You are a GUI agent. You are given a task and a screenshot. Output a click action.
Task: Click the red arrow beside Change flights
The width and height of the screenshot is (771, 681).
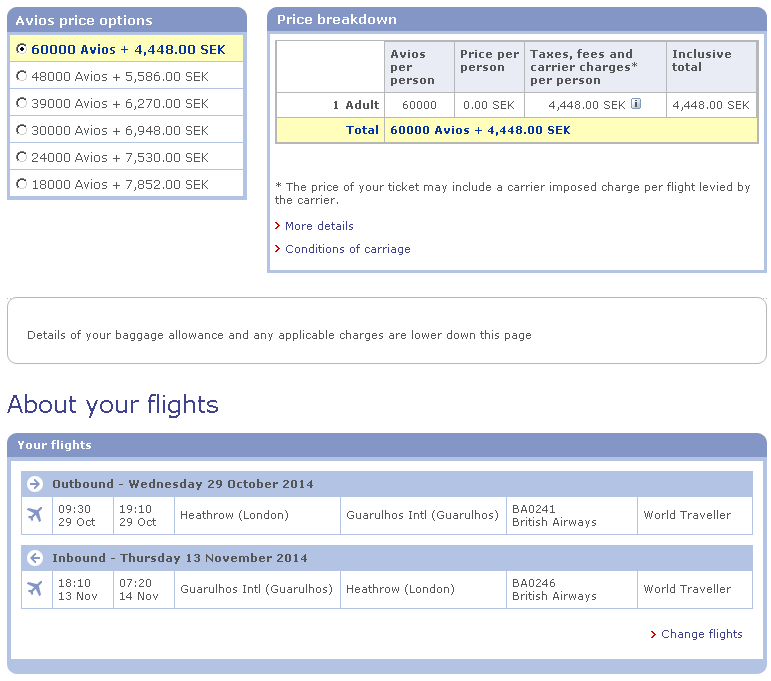(654, 634)
